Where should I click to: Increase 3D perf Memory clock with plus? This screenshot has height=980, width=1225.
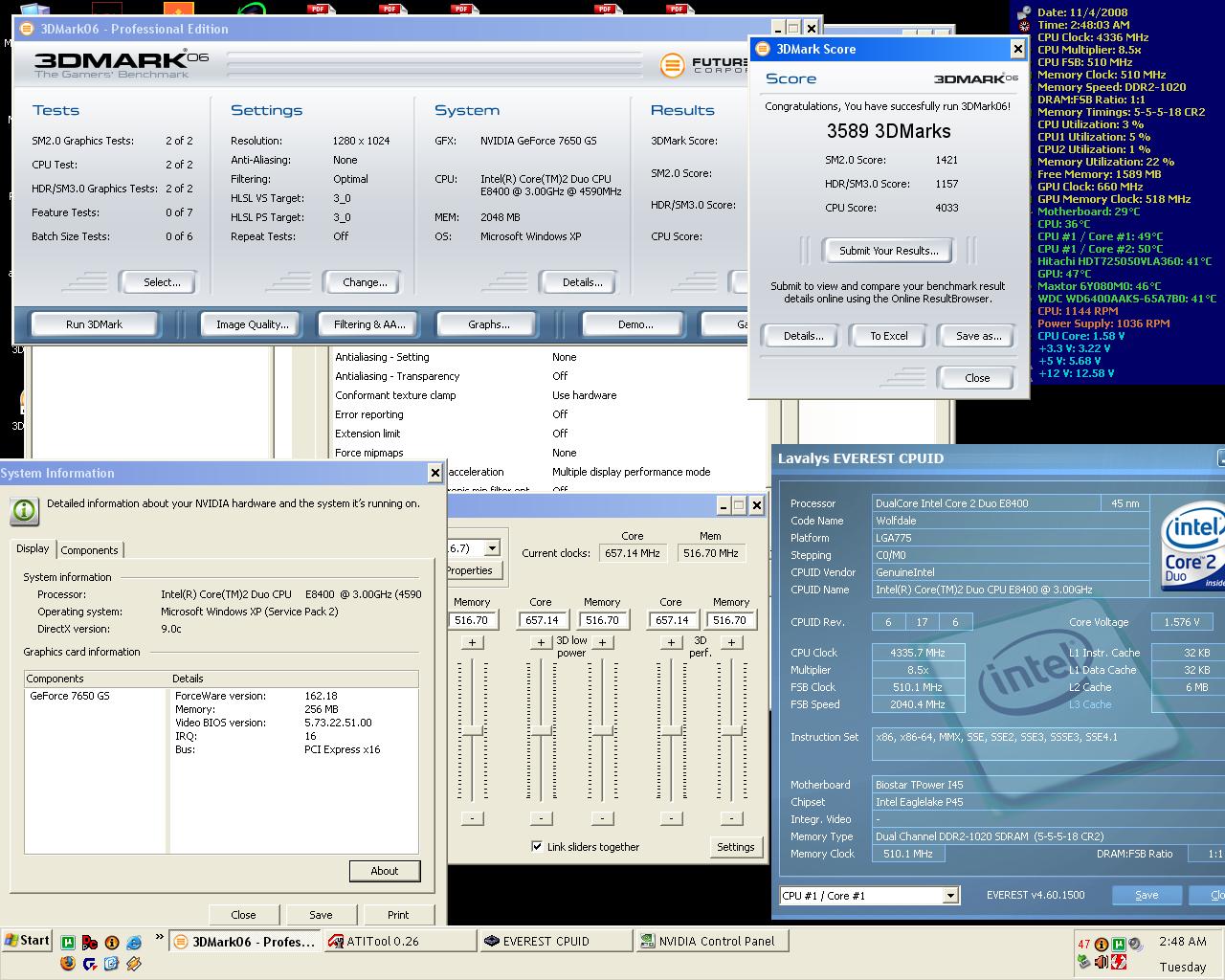click(731, 642)
